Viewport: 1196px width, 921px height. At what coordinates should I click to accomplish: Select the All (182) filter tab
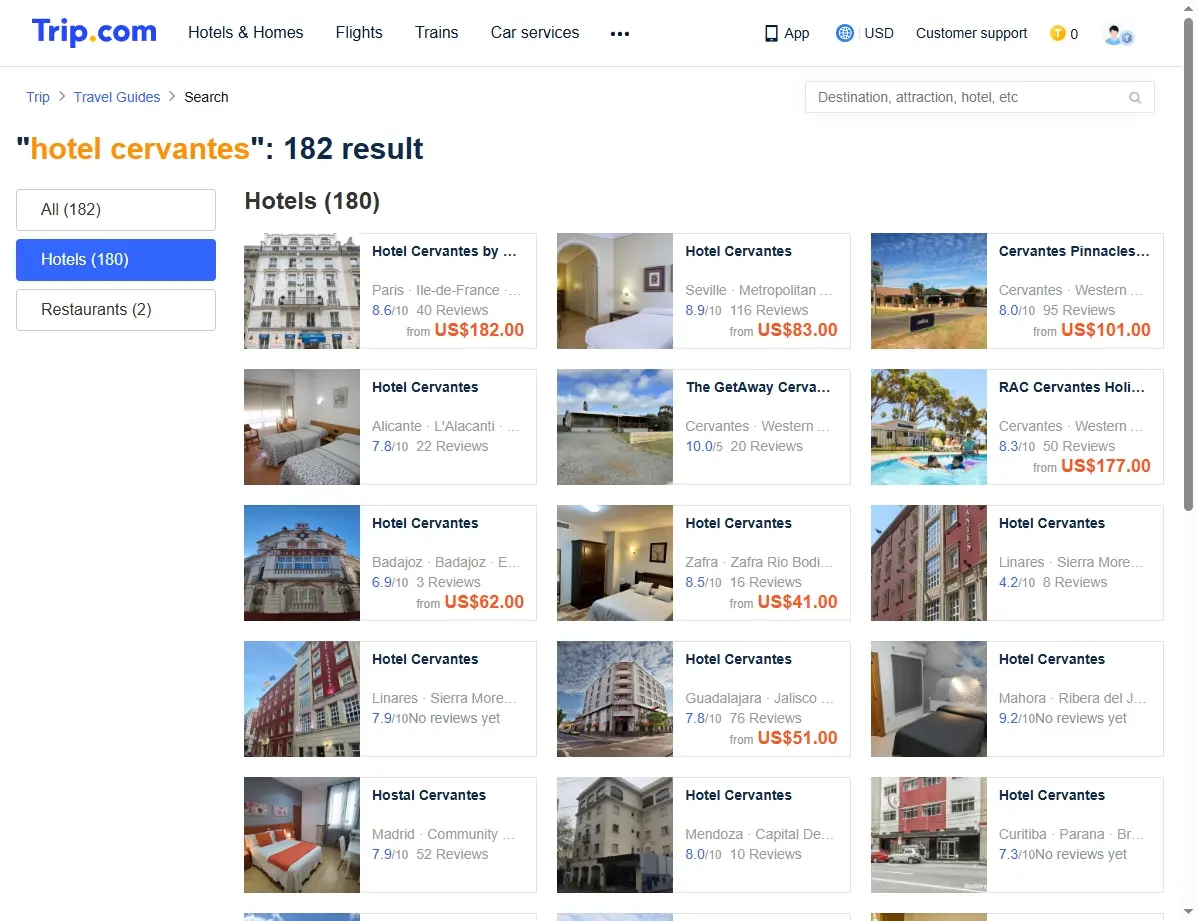tap(116, 210)
